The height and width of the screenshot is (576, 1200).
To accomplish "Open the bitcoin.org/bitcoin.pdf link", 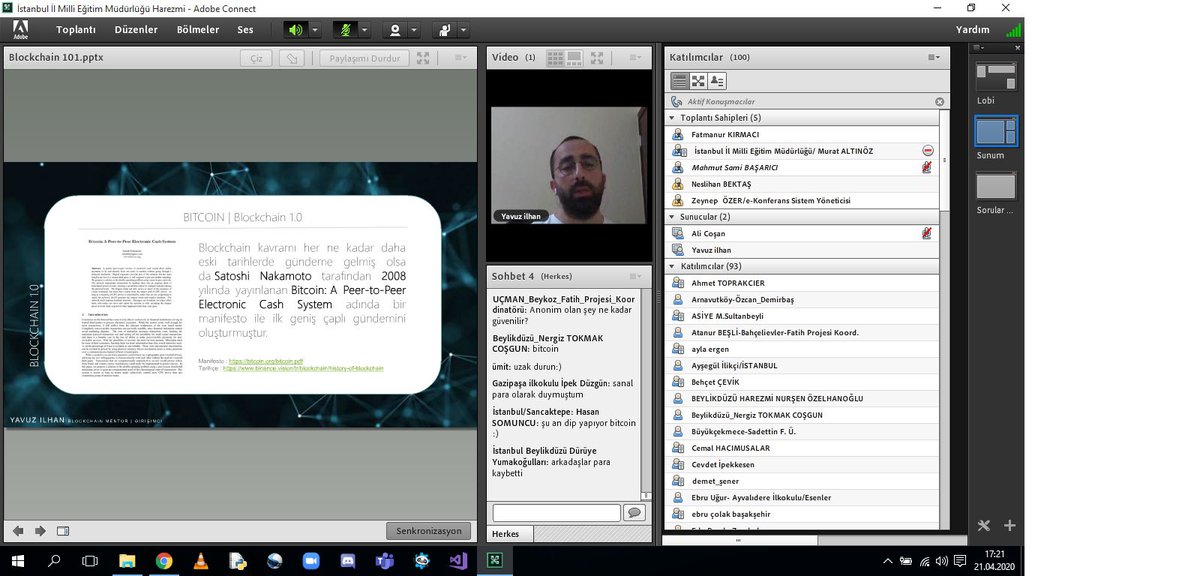I will pyautogui.click(x=266, y=361).
